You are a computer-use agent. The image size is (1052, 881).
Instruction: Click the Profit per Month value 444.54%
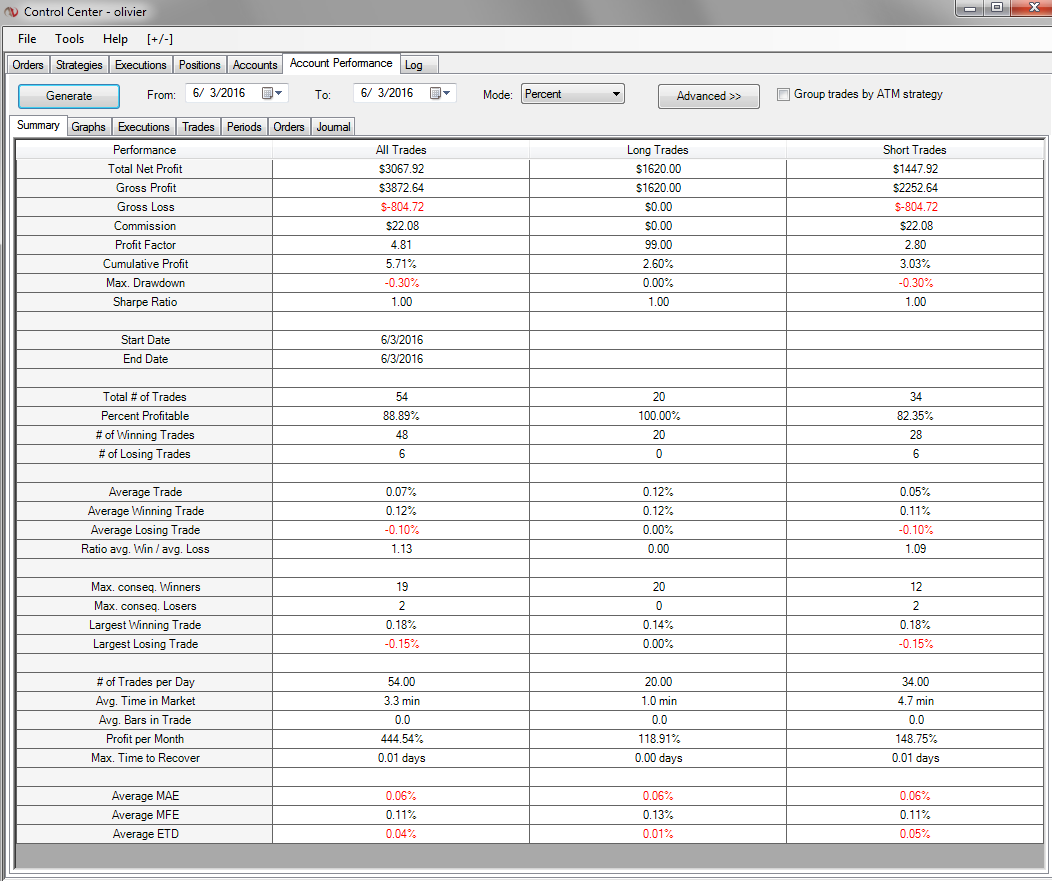[x=401, y=739]
